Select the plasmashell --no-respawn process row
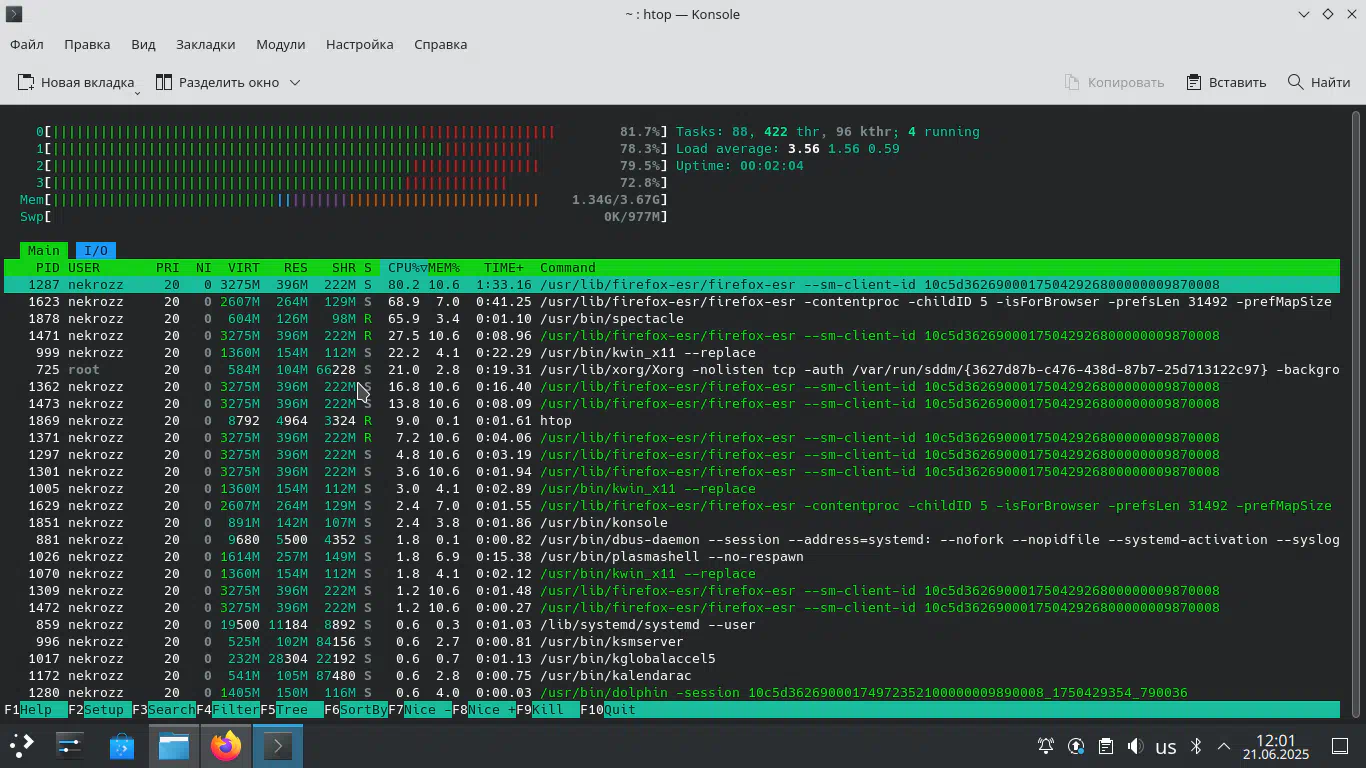 [672, 556]
